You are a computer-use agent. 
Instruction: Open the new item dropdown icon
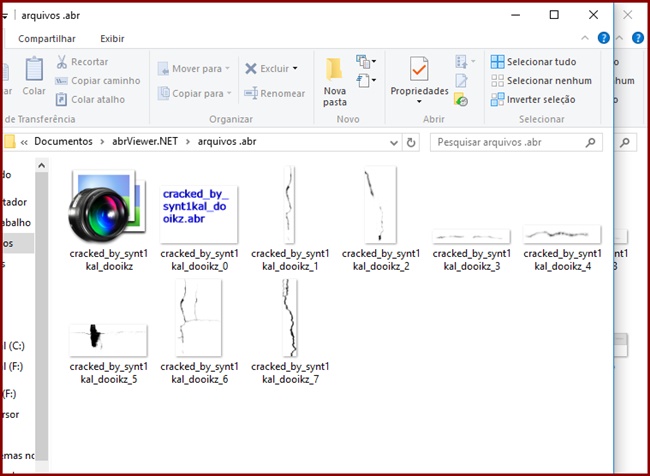[366, 61]
